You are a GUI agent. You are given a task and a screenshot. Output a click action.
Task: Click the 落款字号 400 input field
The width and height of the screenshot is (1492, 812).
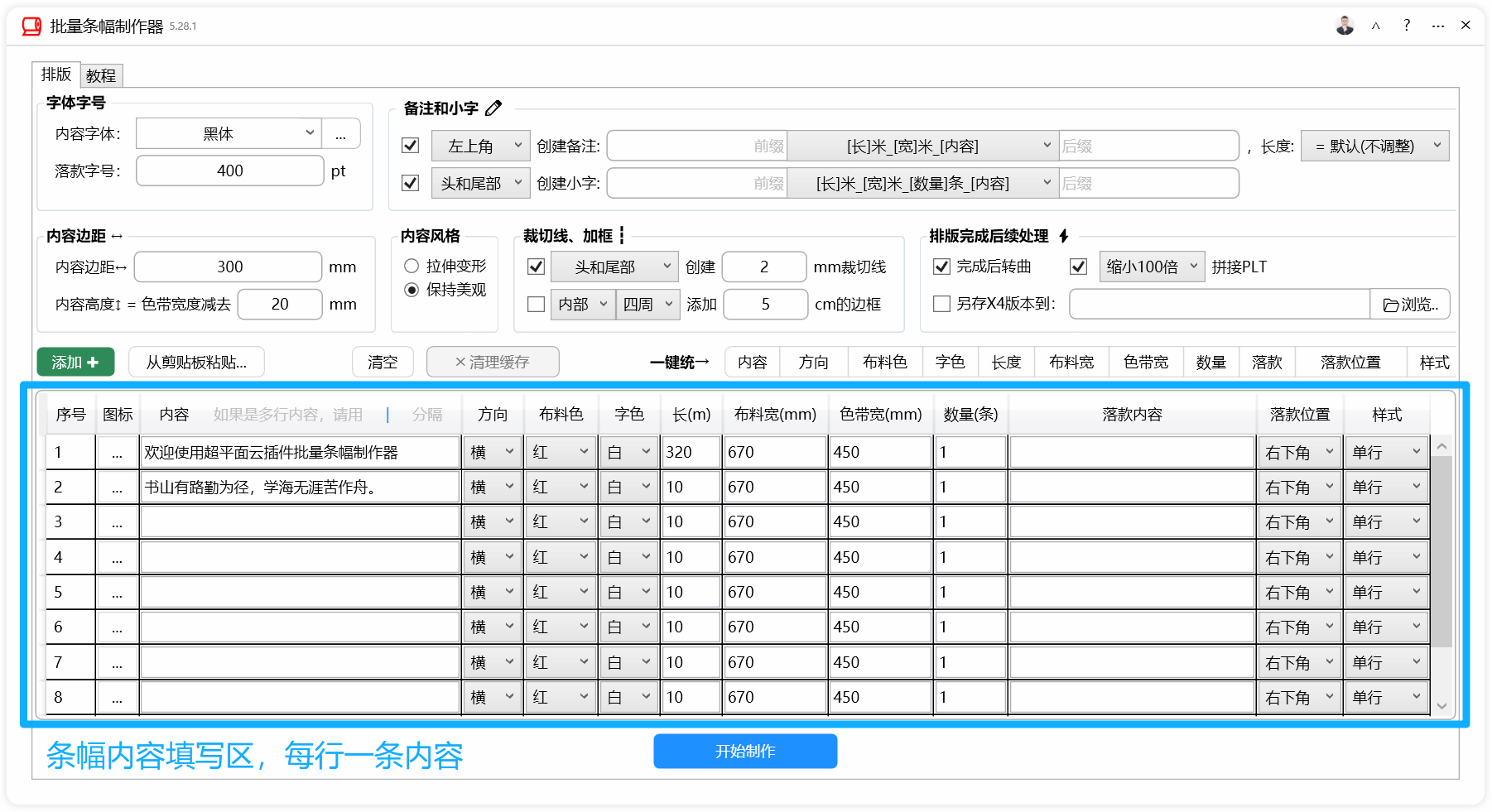pyautogui.click(x=230, y=171)
